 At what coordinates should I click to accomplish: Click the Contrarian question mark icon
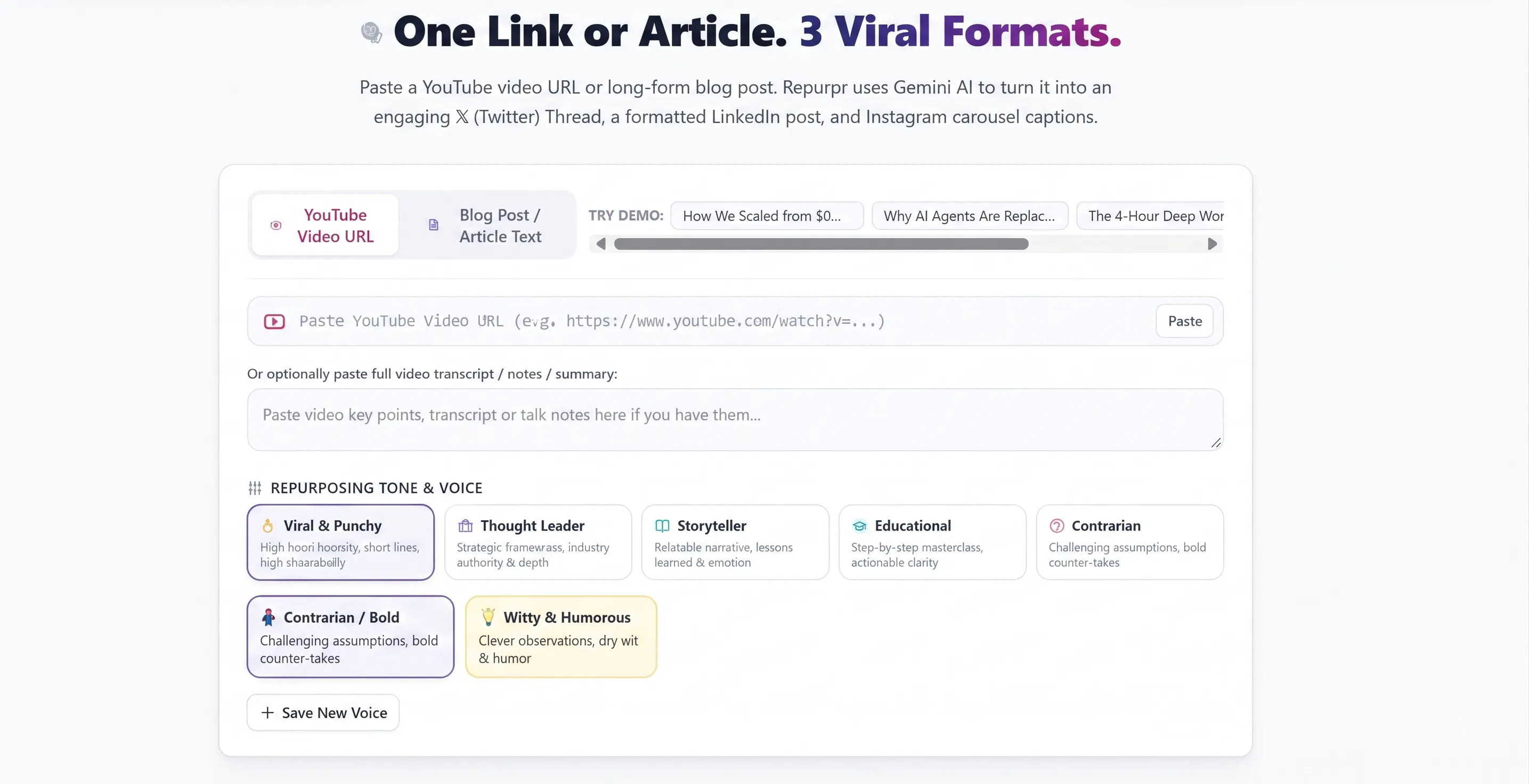click(1056, 526)
